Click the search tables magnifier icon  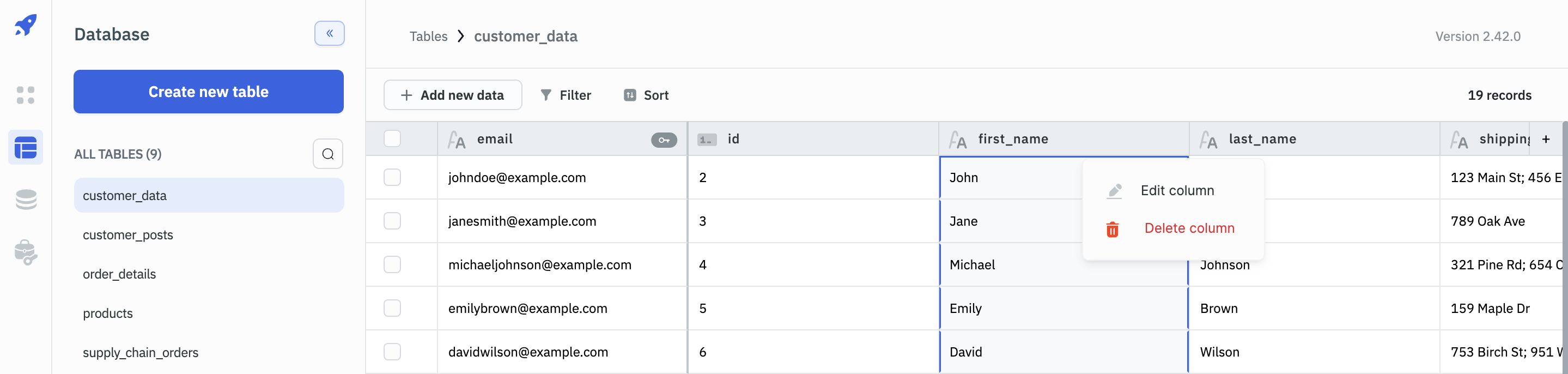click(327, 154)
